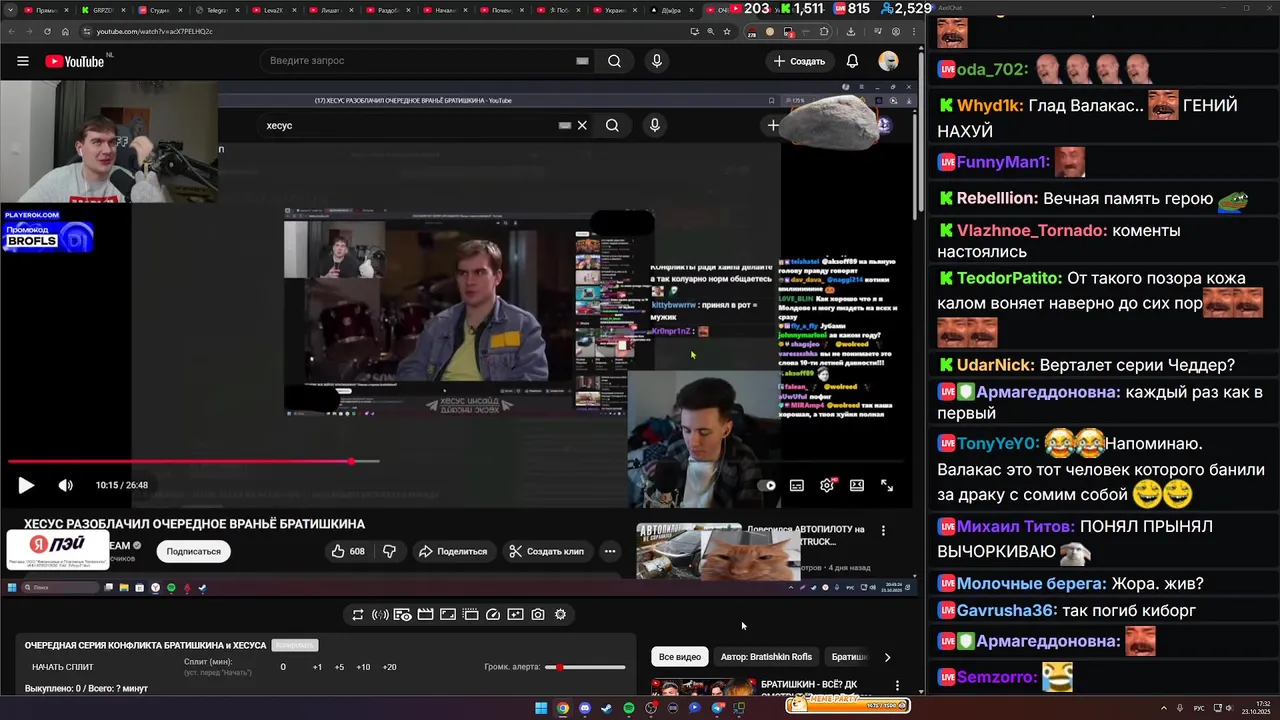
Task: Open the Windows Start button on the taskbar
Action: tap(541, 708)
